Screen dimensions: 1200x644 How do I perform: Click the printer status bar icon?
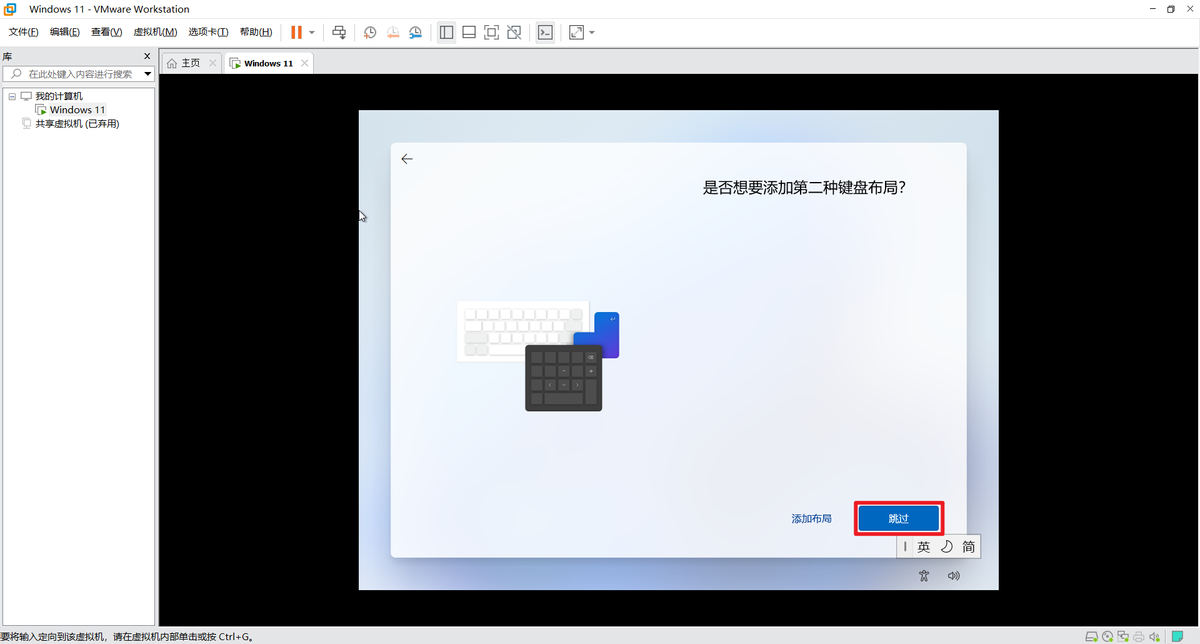coord(1139,637)
